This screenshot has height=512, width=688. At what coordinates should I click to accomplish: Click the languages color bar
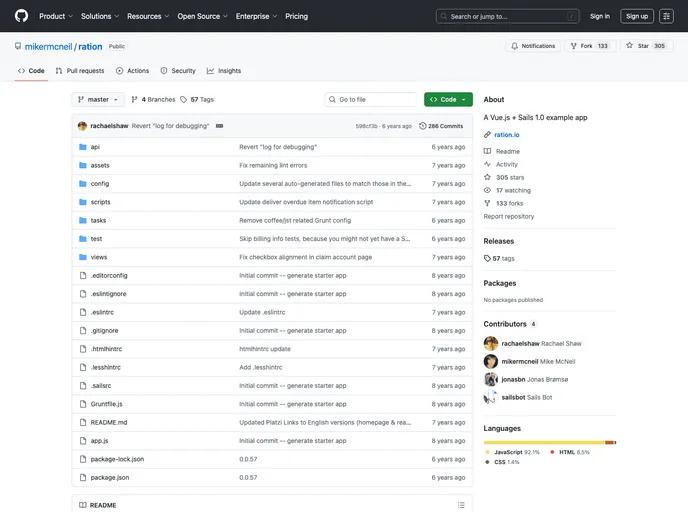(x=550, y=442)
